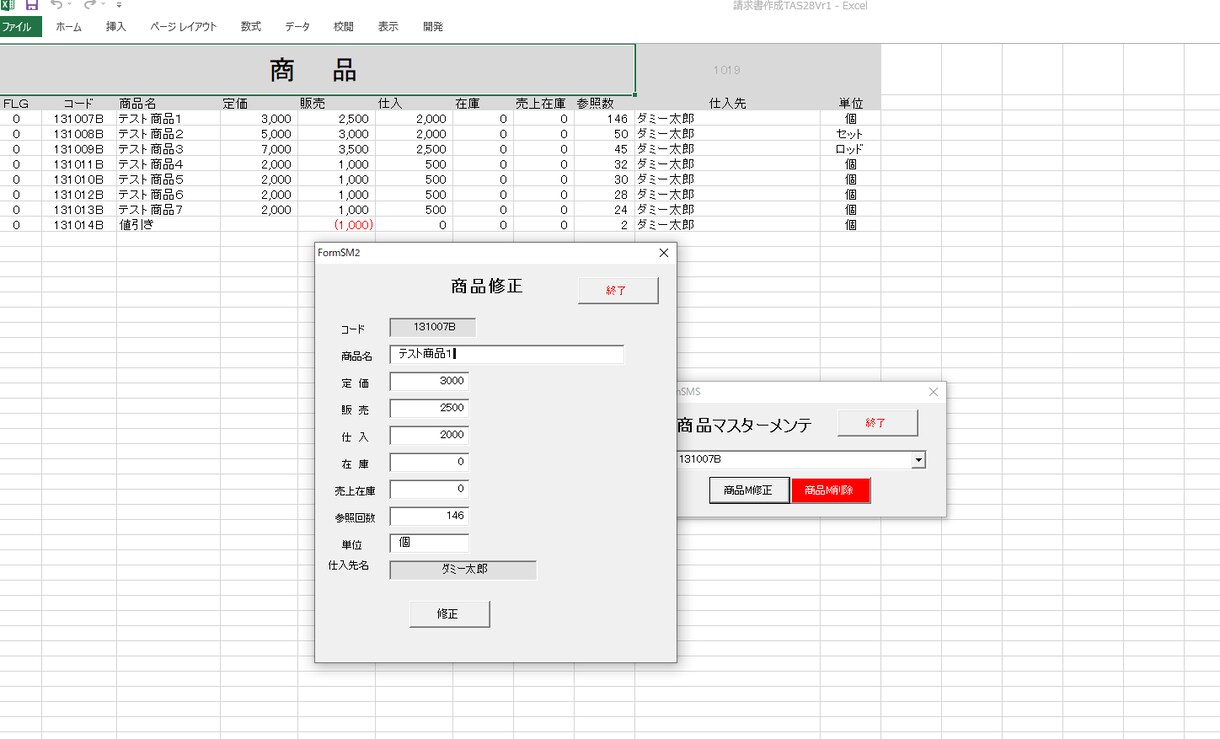1220x739 pixels.
Task: Open the quick access toolbar customize arrow
Action: tap(119, 5)
